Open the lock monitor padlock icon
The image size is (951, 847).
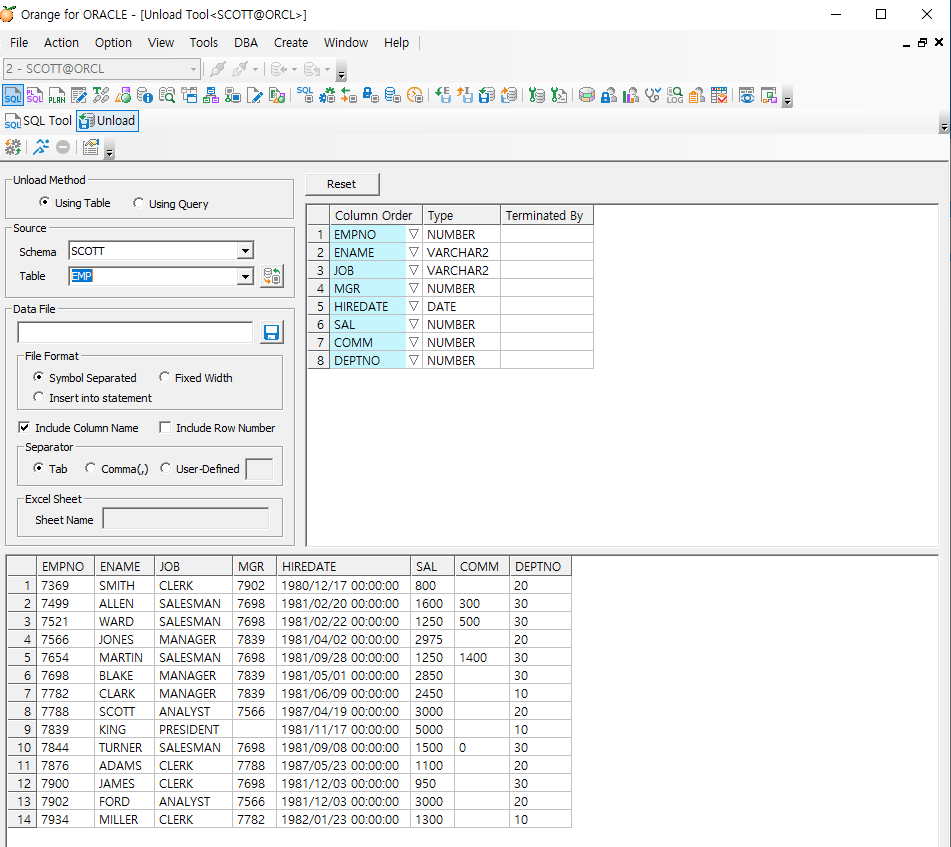371,95
